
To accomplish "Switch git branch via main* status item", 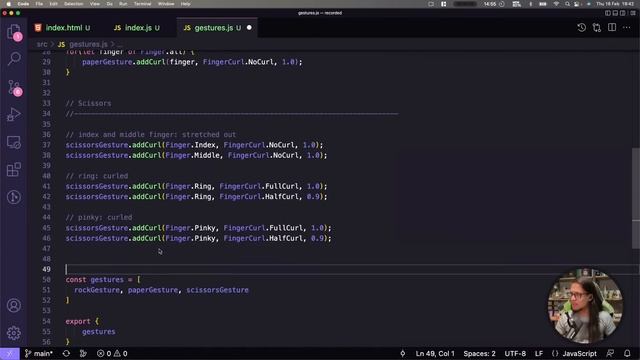I will tap(38, 353).
